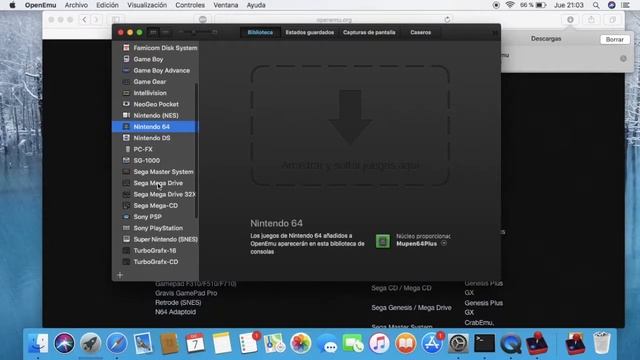Click the Sega Mega-CD console icon
This screenshot has height=360, width=640.
[x=127, y=206]
